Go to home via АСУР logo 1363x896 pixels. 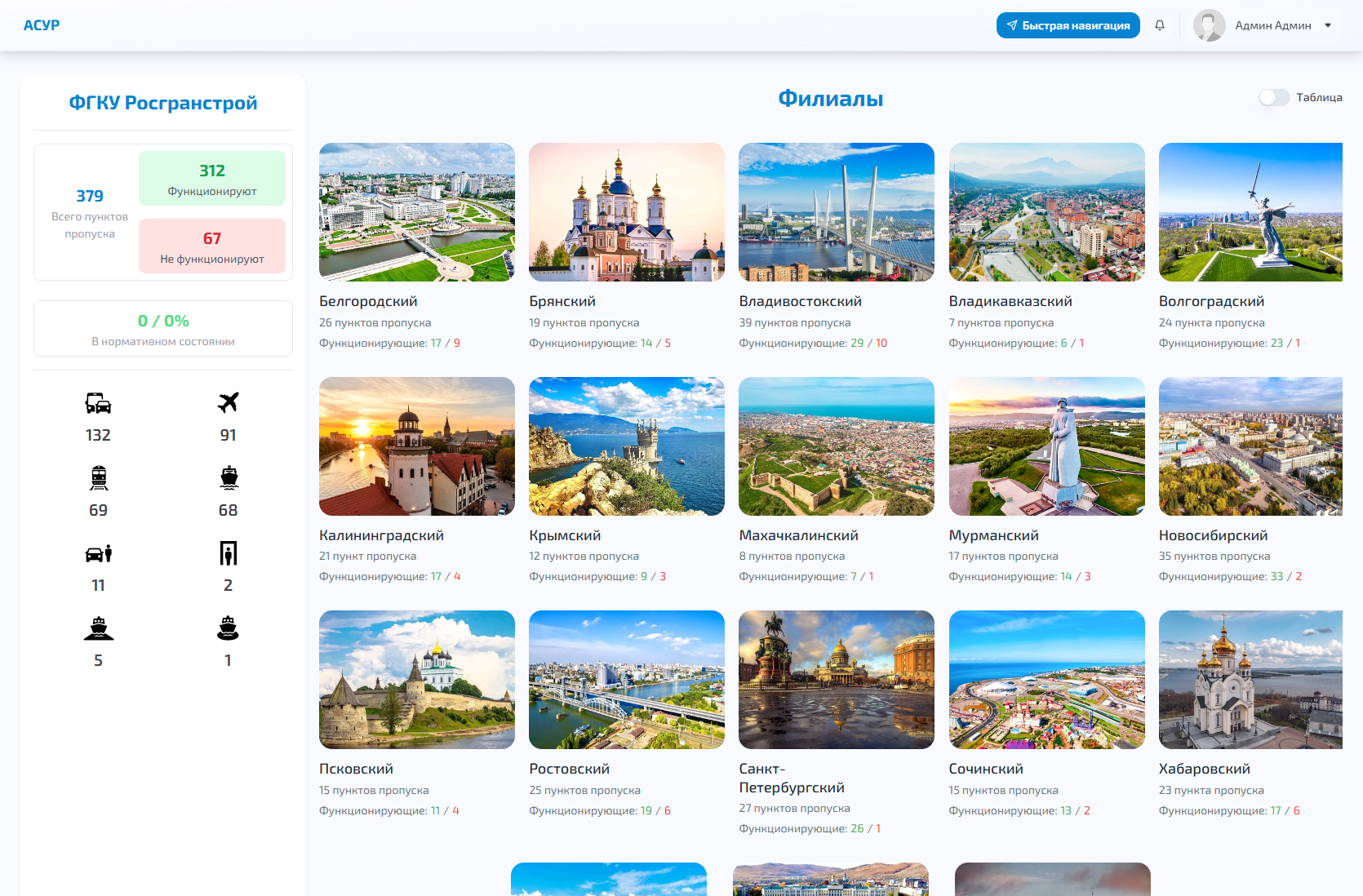tap(42, 25)
